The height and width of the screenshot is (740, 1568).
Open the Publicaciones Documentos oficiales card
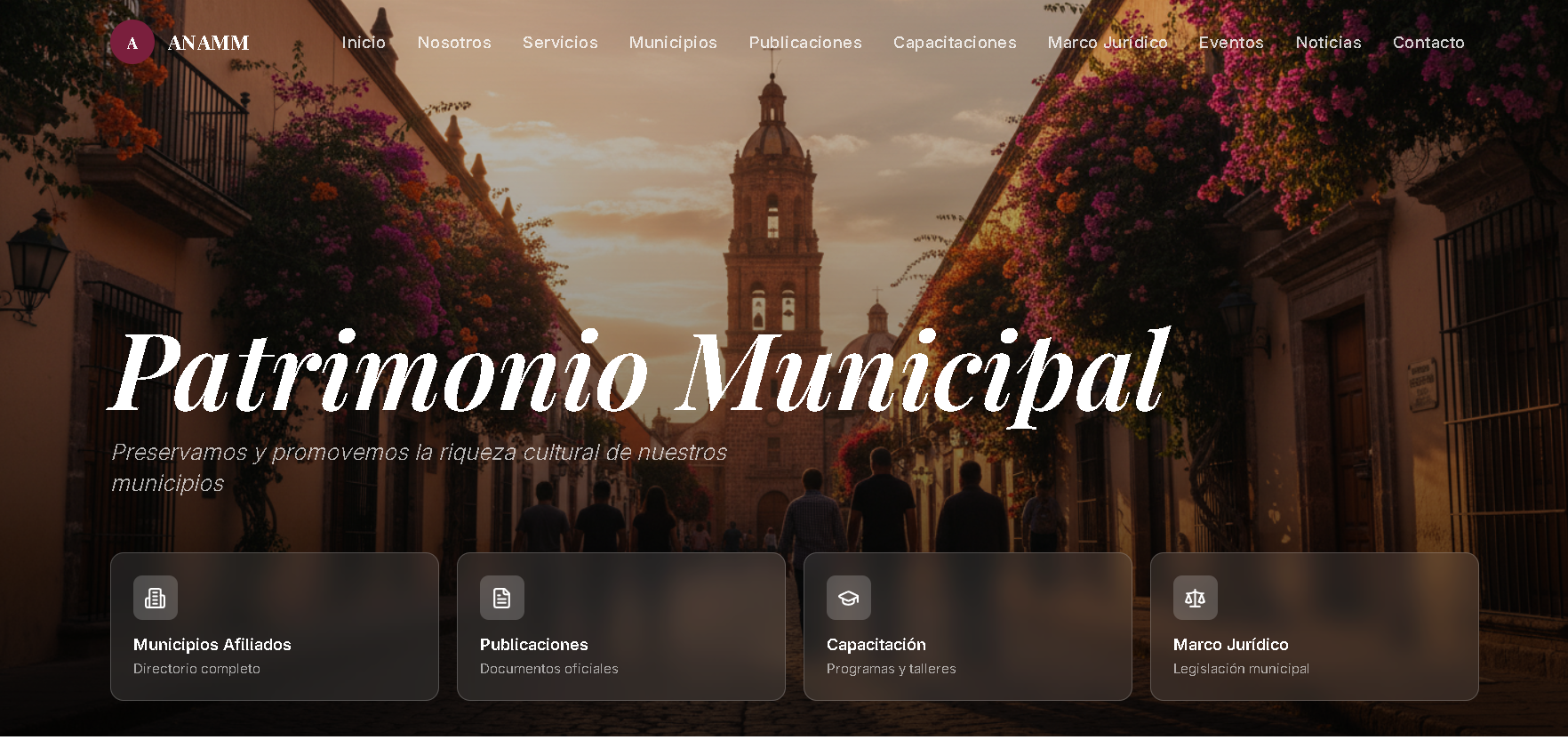coord(621,654)
